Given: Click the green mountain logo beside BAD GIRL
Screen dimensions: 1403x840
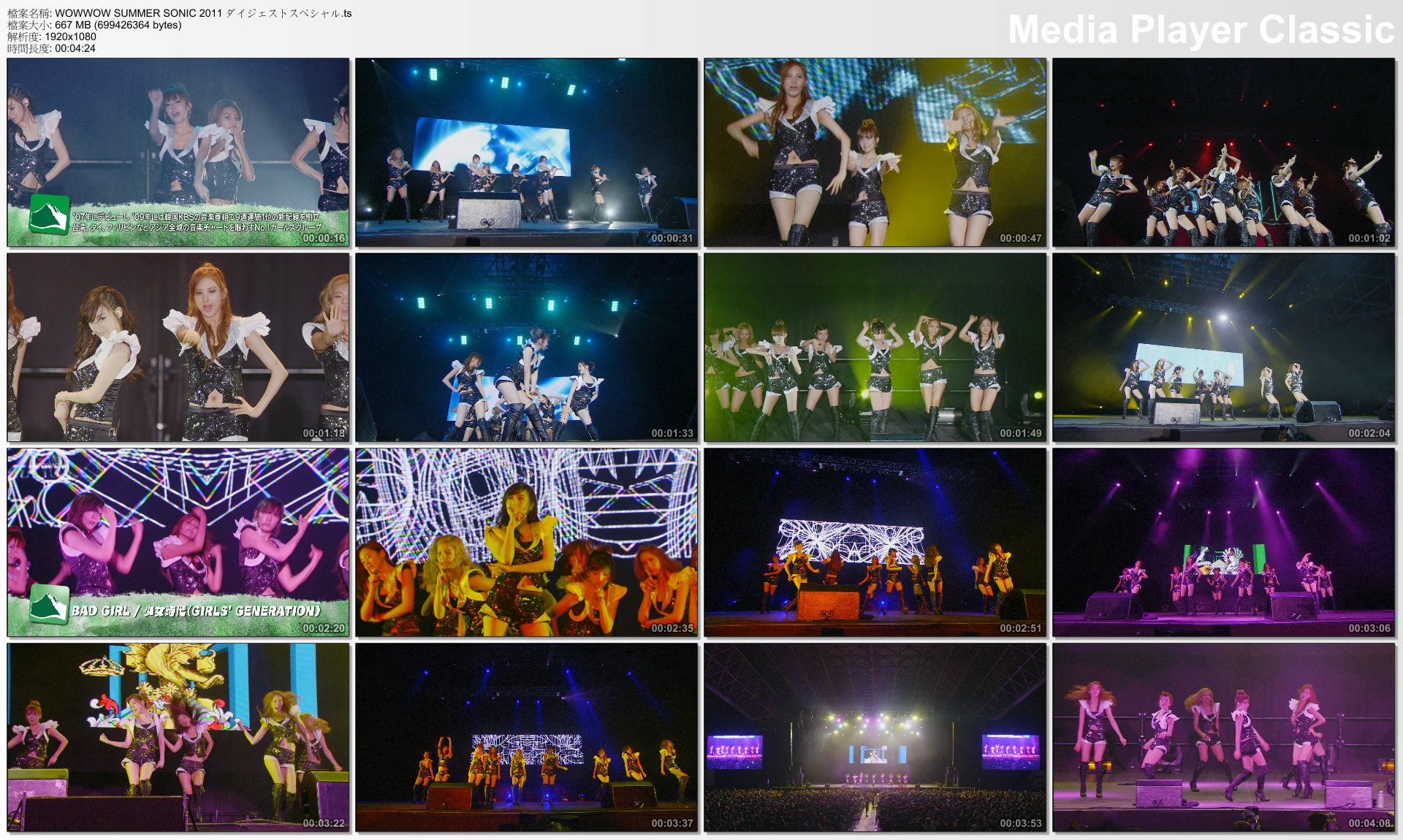Looking at the screenshot, I should pos(49,605).
